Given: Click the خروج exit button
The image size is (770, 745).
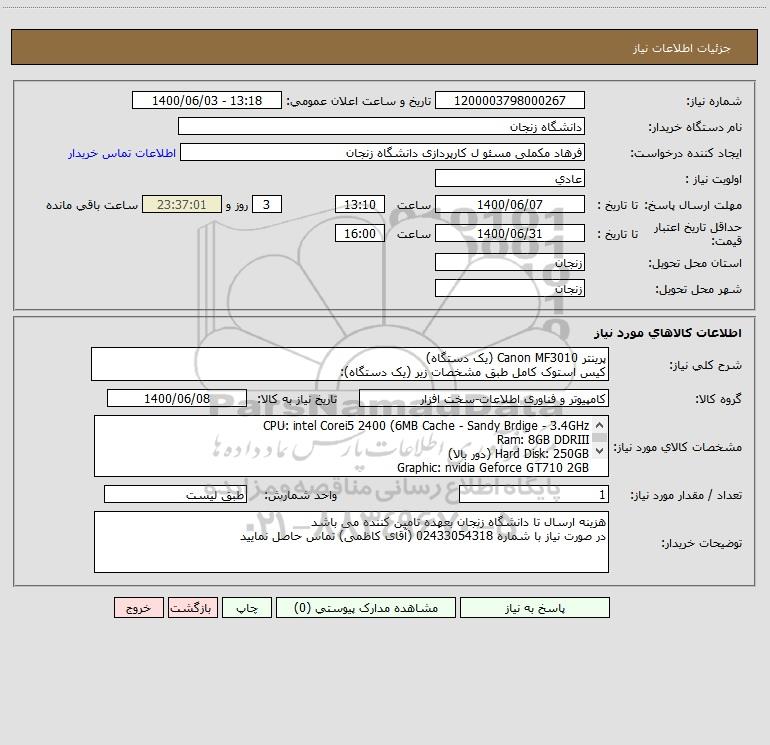Looking at the screenshot, I should (138, 608).
